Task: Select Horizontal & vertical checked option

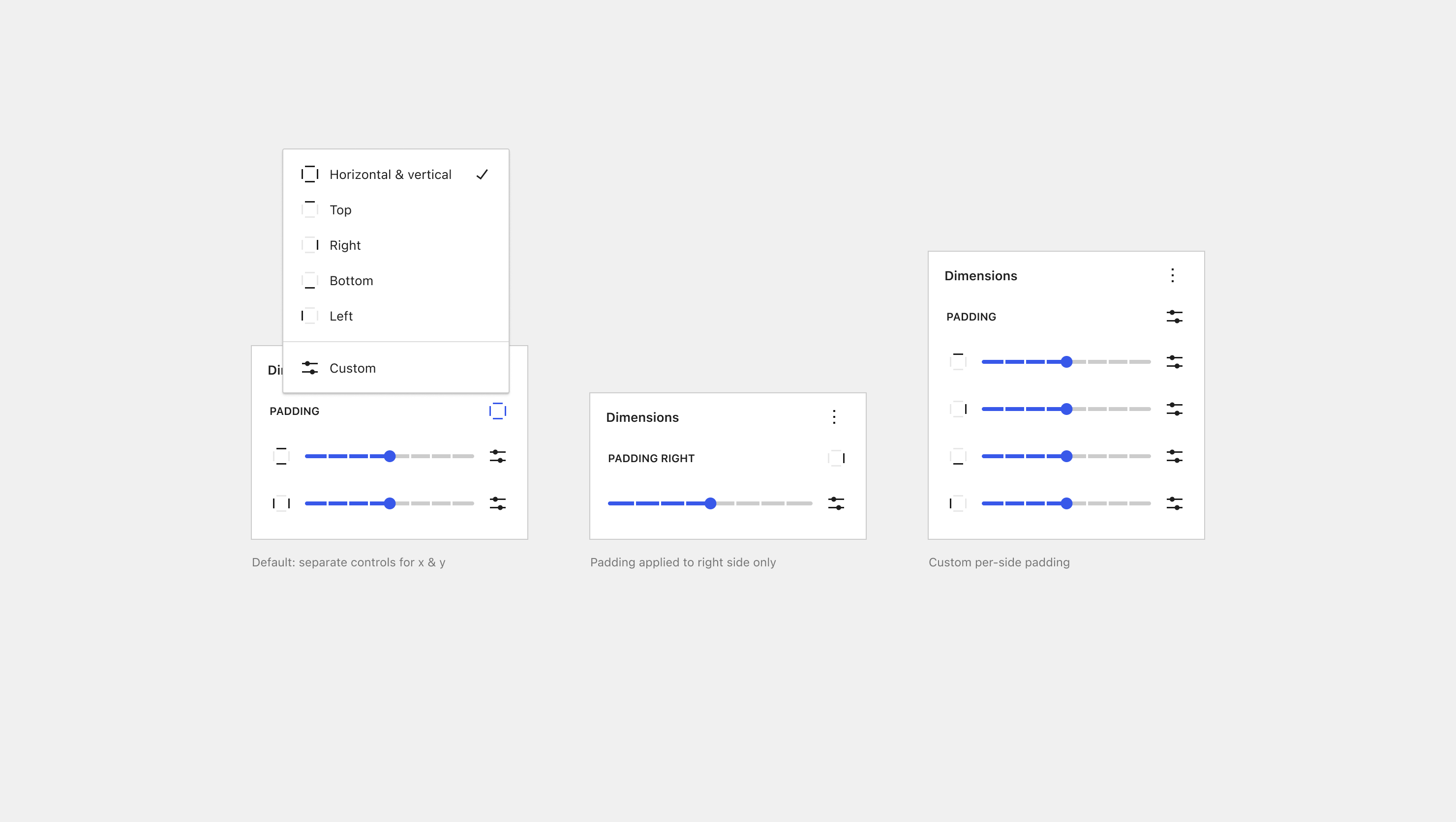Action: [x=390, y=175]
